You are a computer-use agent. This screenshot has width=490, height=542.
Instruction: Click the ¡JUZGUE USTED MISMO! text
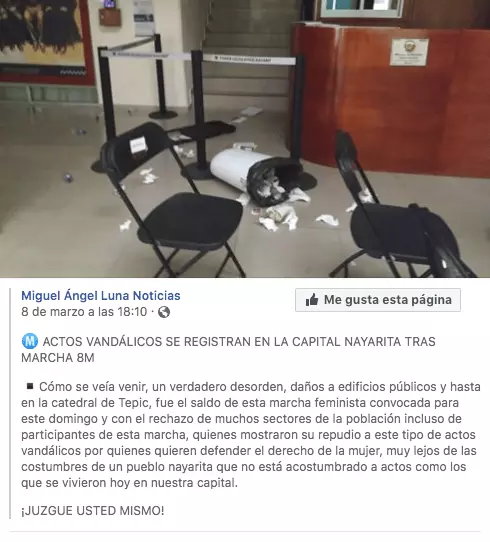pos(93,511)
